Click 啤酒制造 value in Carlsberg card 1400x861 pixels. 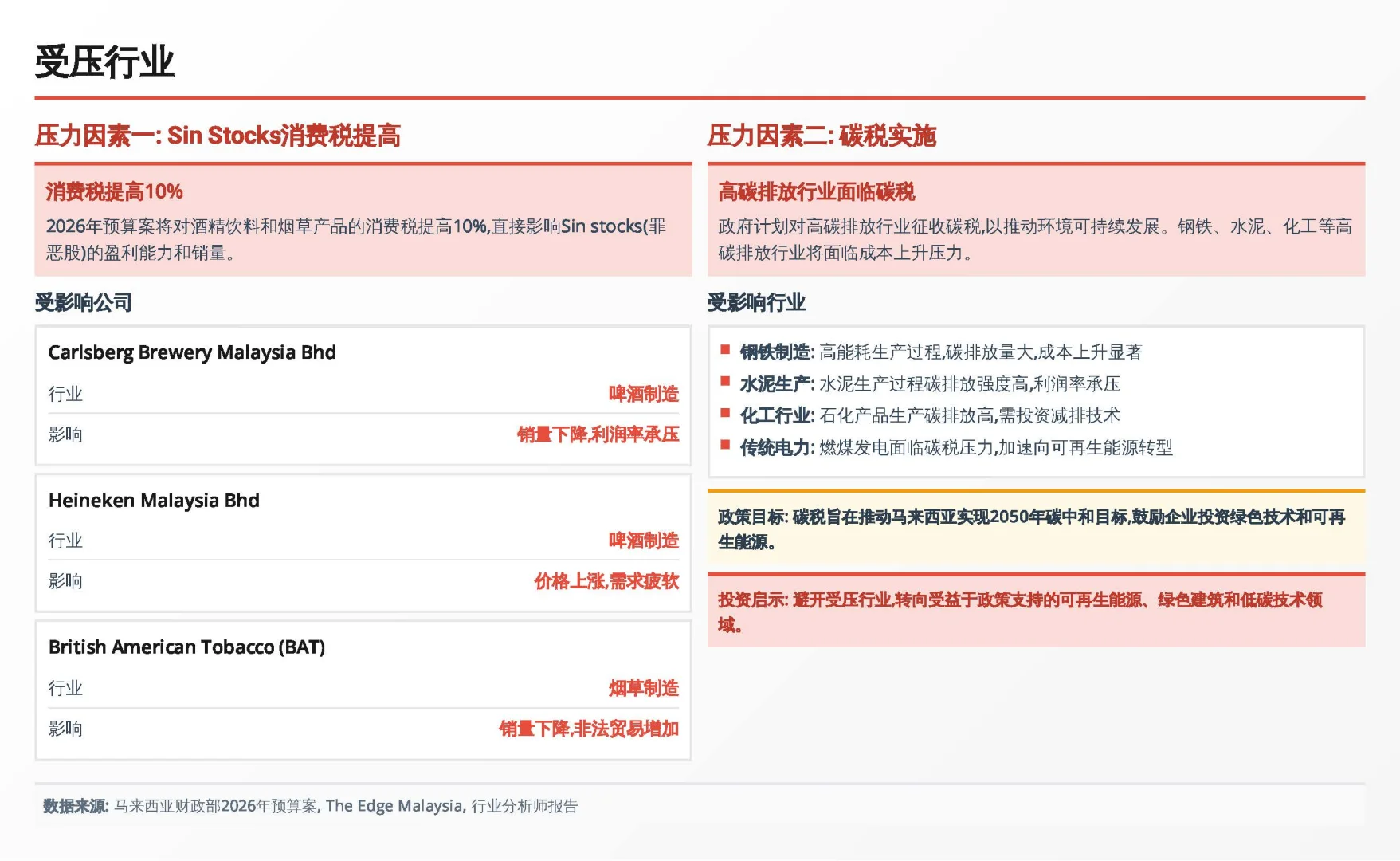[644, 394]
